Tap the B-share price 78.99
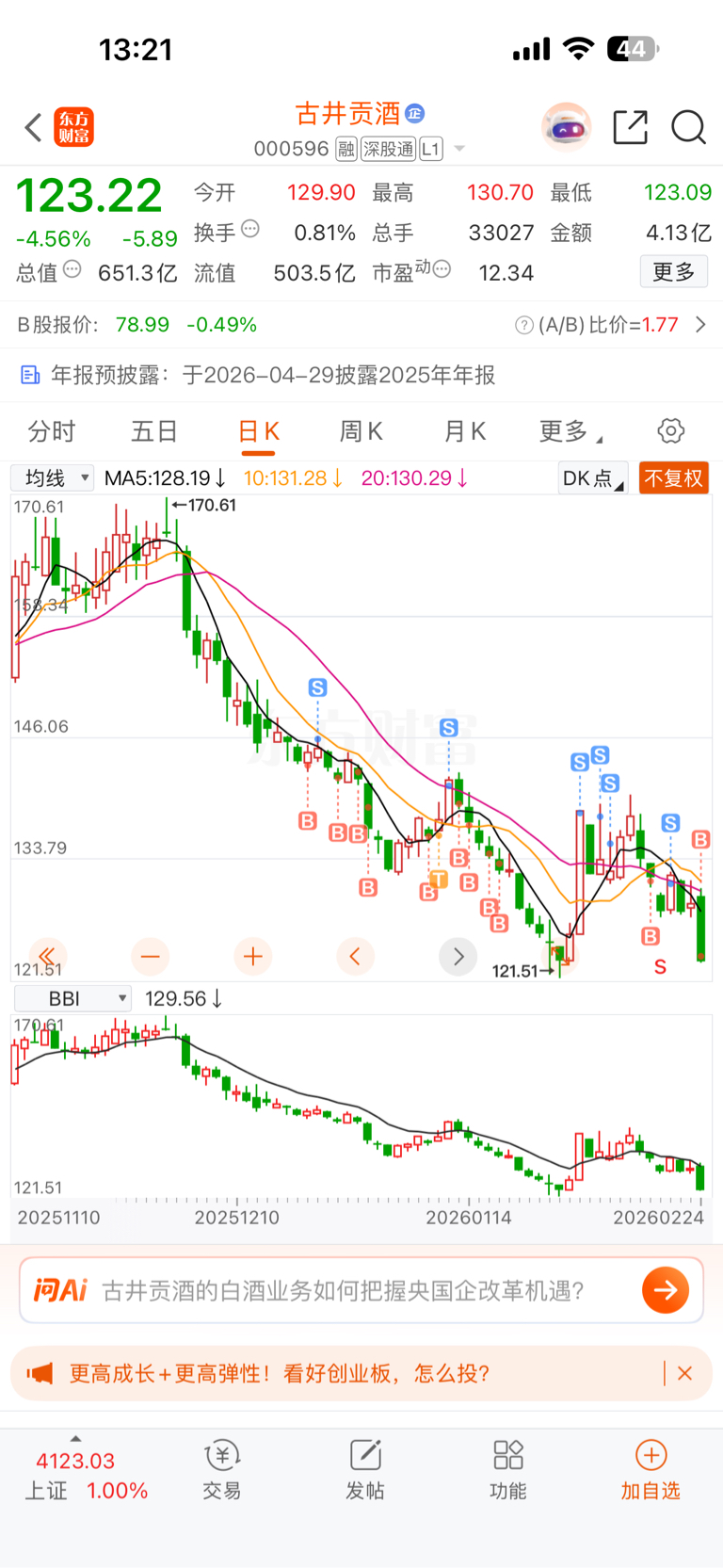The image size is (723, 1568). point(142,325)
